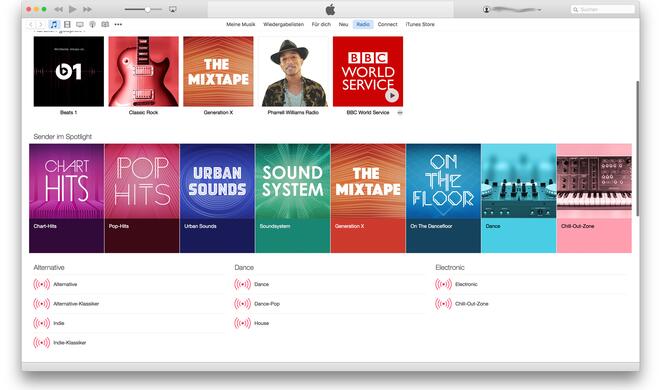Screen dimensions: 660x390
Task: Switch to Neu tab
Action: (343, 24)
